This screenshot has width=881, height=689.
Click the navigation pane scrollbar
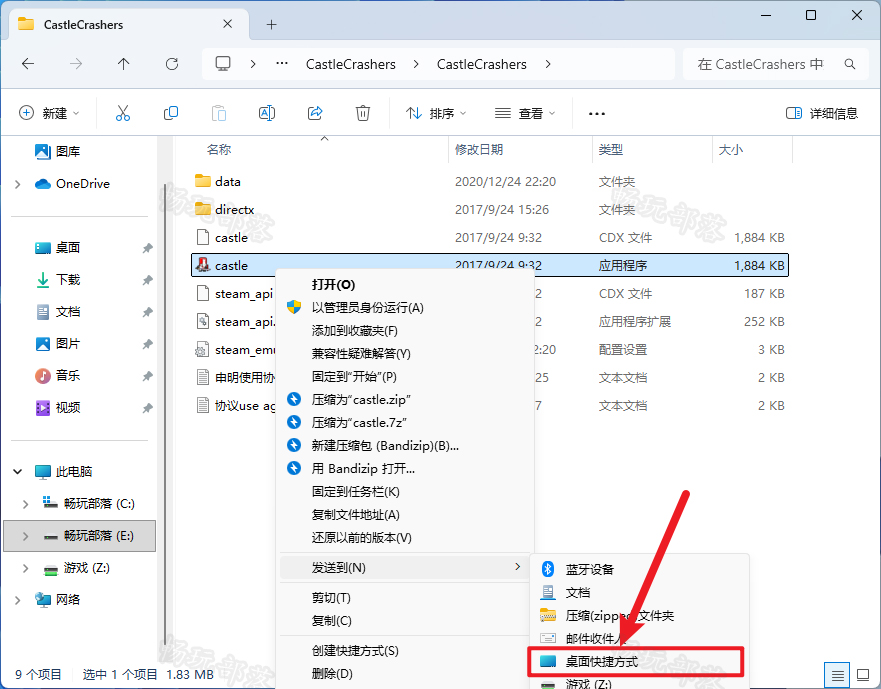165,416
